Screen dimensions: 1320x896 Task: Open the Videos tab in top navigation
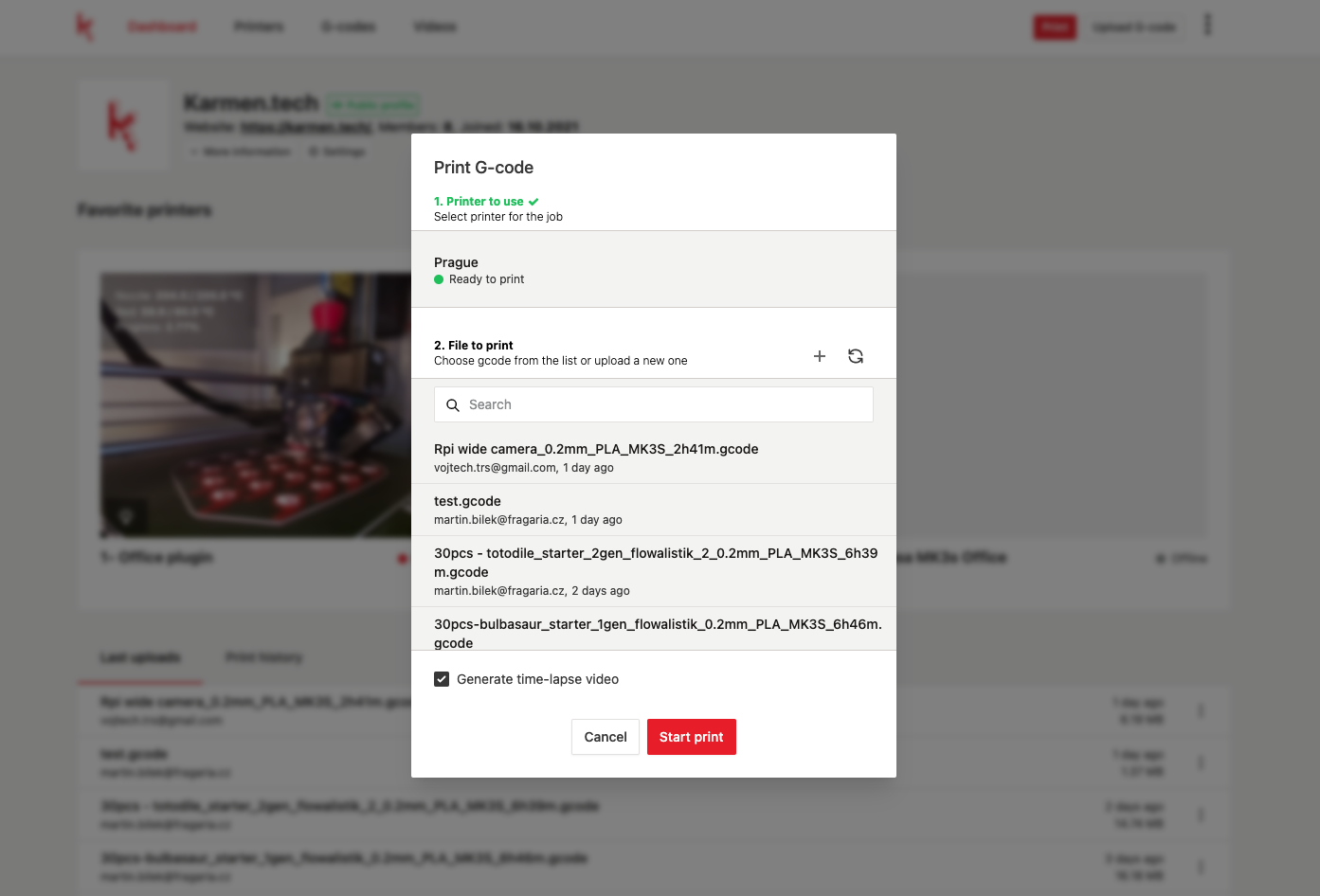click(x=435, y=27)
